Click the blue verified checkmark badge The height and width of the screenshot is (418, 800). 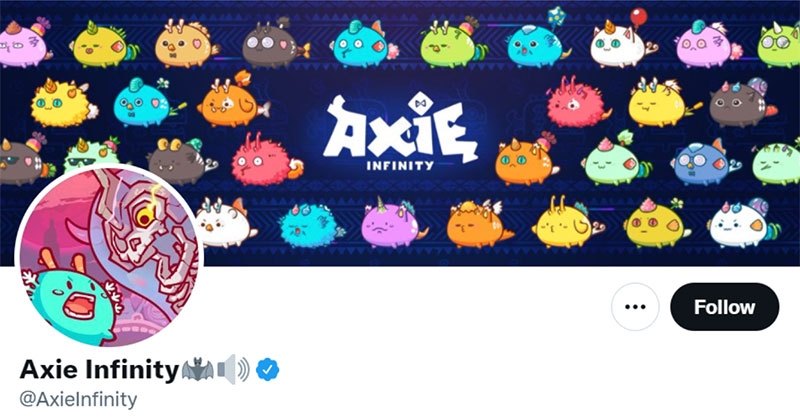coord(267,370)
